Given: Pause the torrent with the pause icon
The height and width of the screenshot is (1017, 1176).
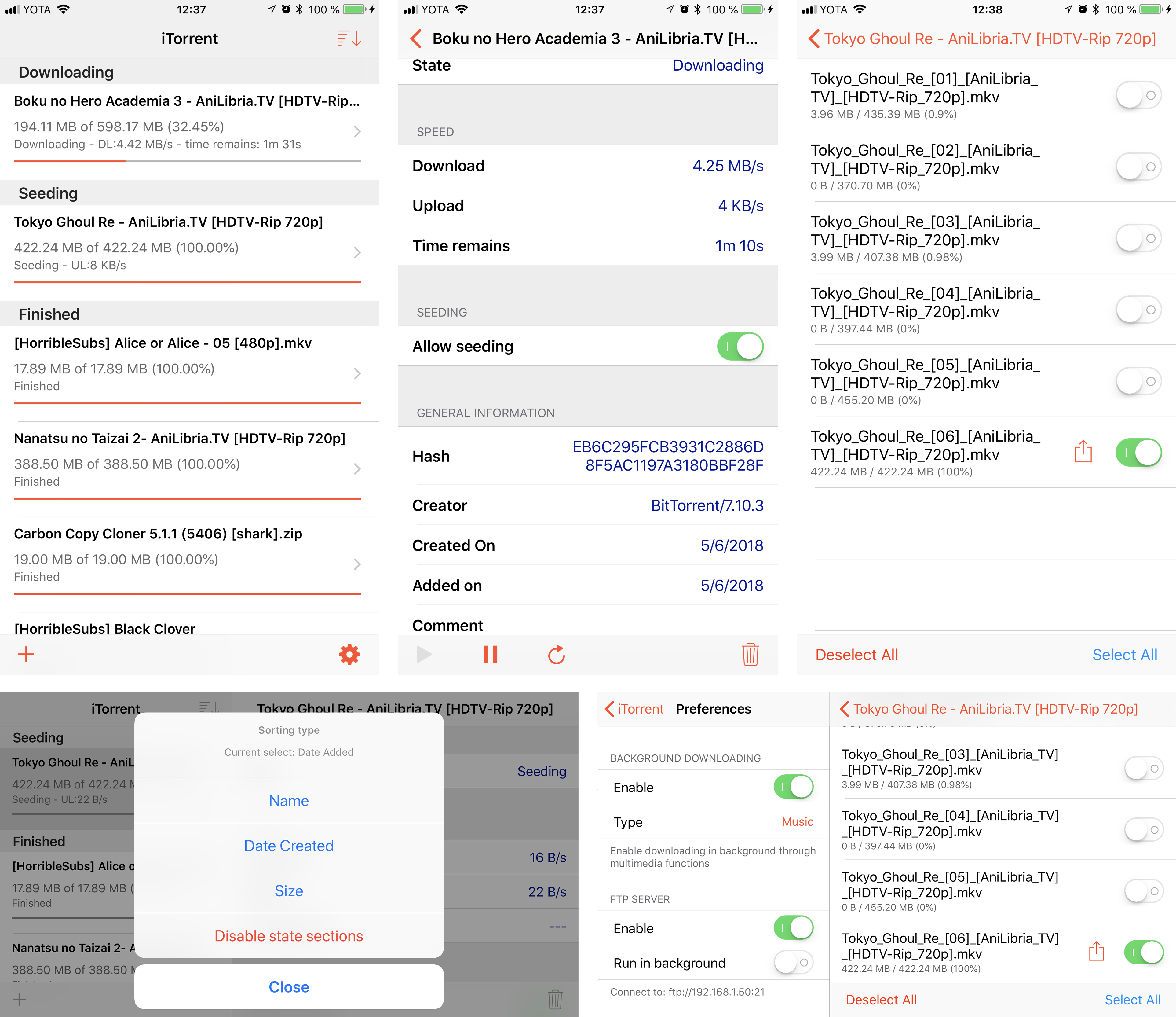Looking at the screenshot, I should pos(490,654).
